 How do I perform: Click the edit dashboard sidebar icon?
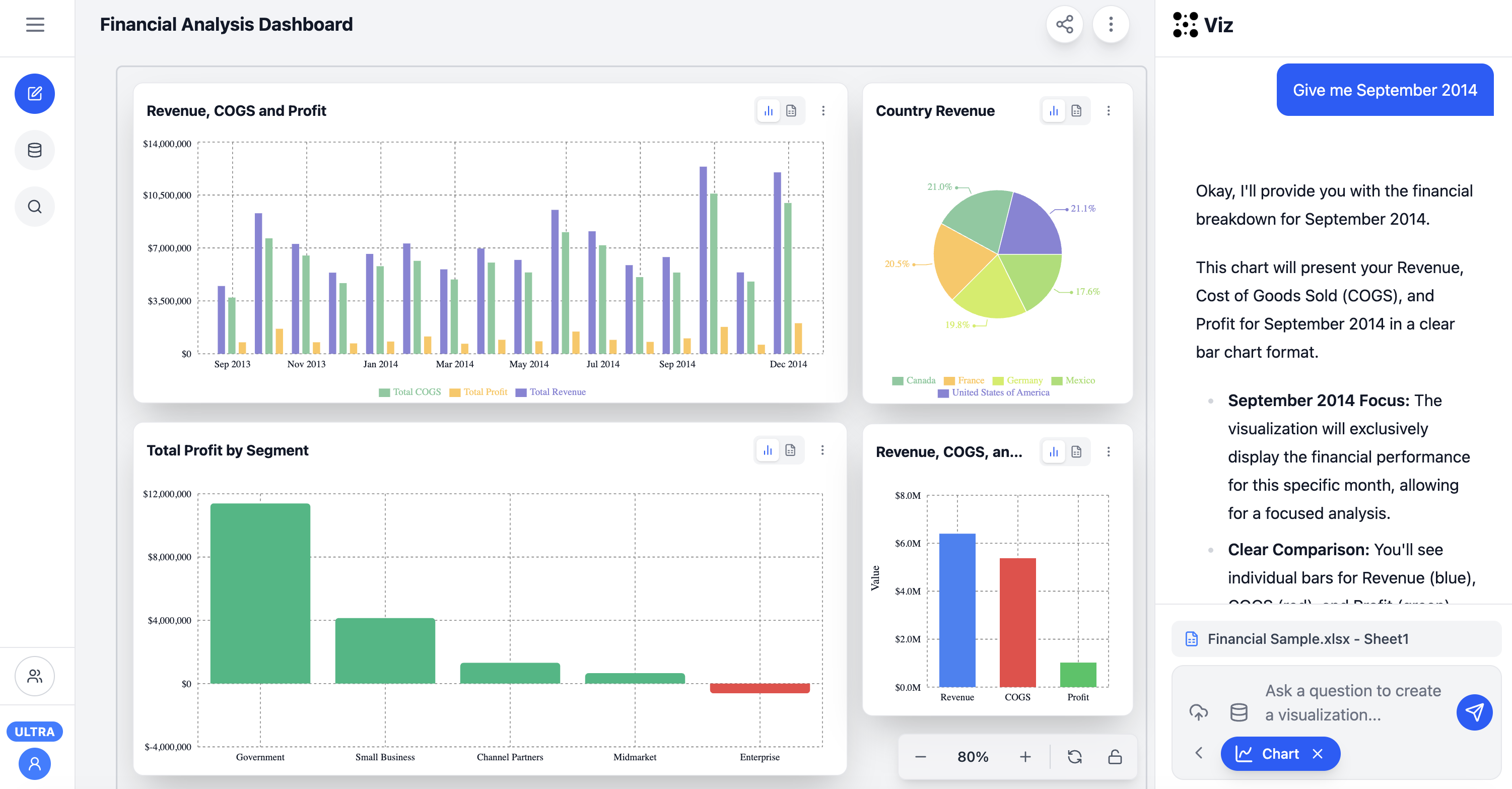35,93
